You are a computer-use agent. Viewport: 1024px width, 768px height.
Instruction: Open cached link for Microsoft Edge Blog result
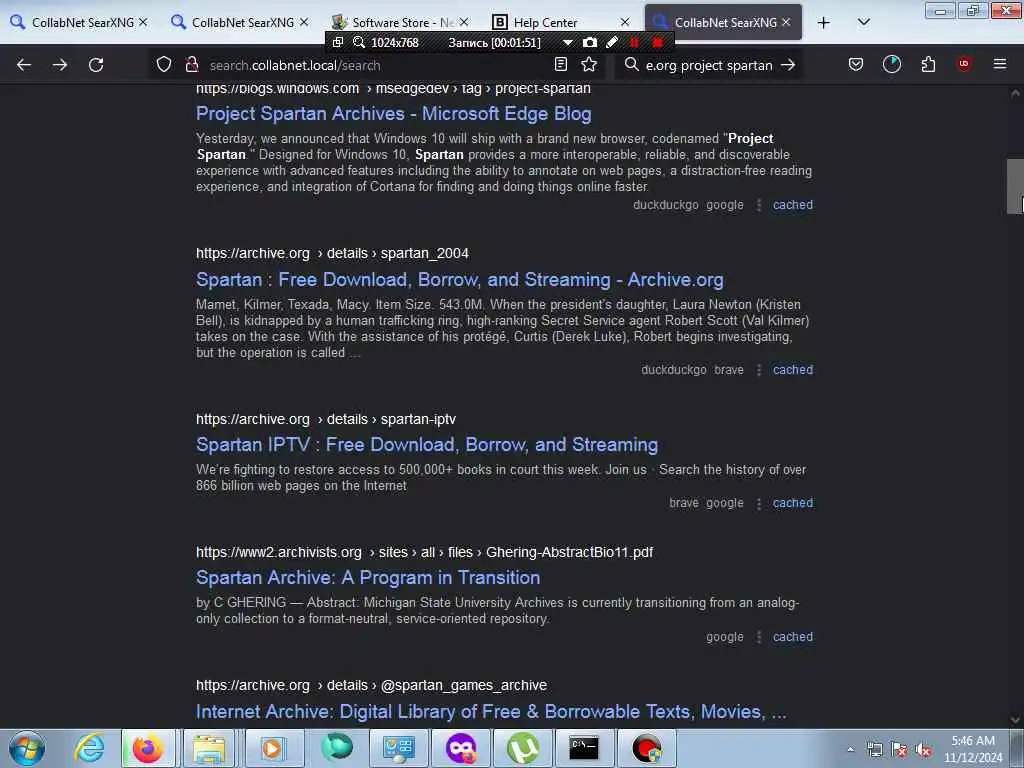[x=793, y=204]
